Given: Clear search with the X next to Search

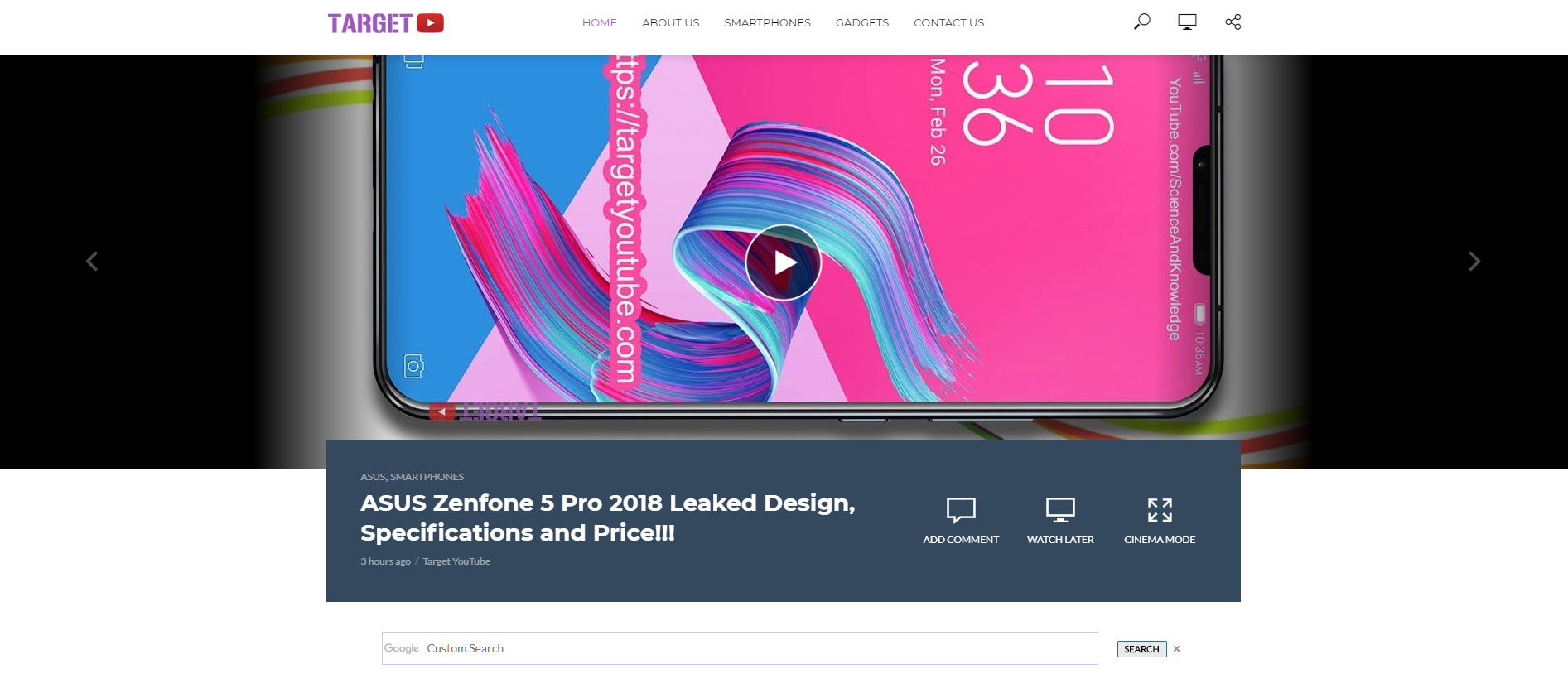Looking at the screenshot, I should 1176,649.
